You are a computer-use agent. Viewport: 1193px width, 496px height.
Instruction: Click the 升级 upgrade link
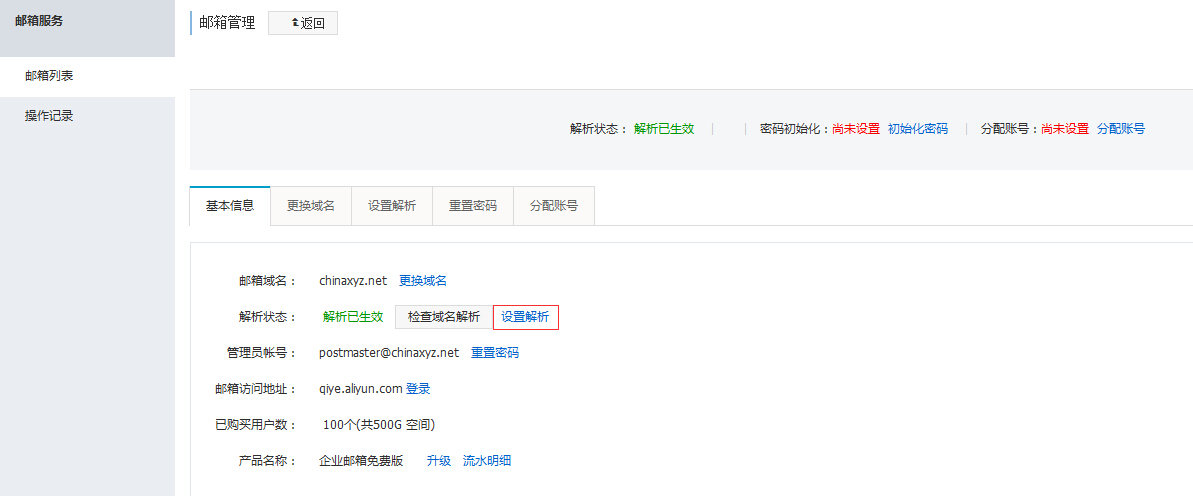click(439, 461)
